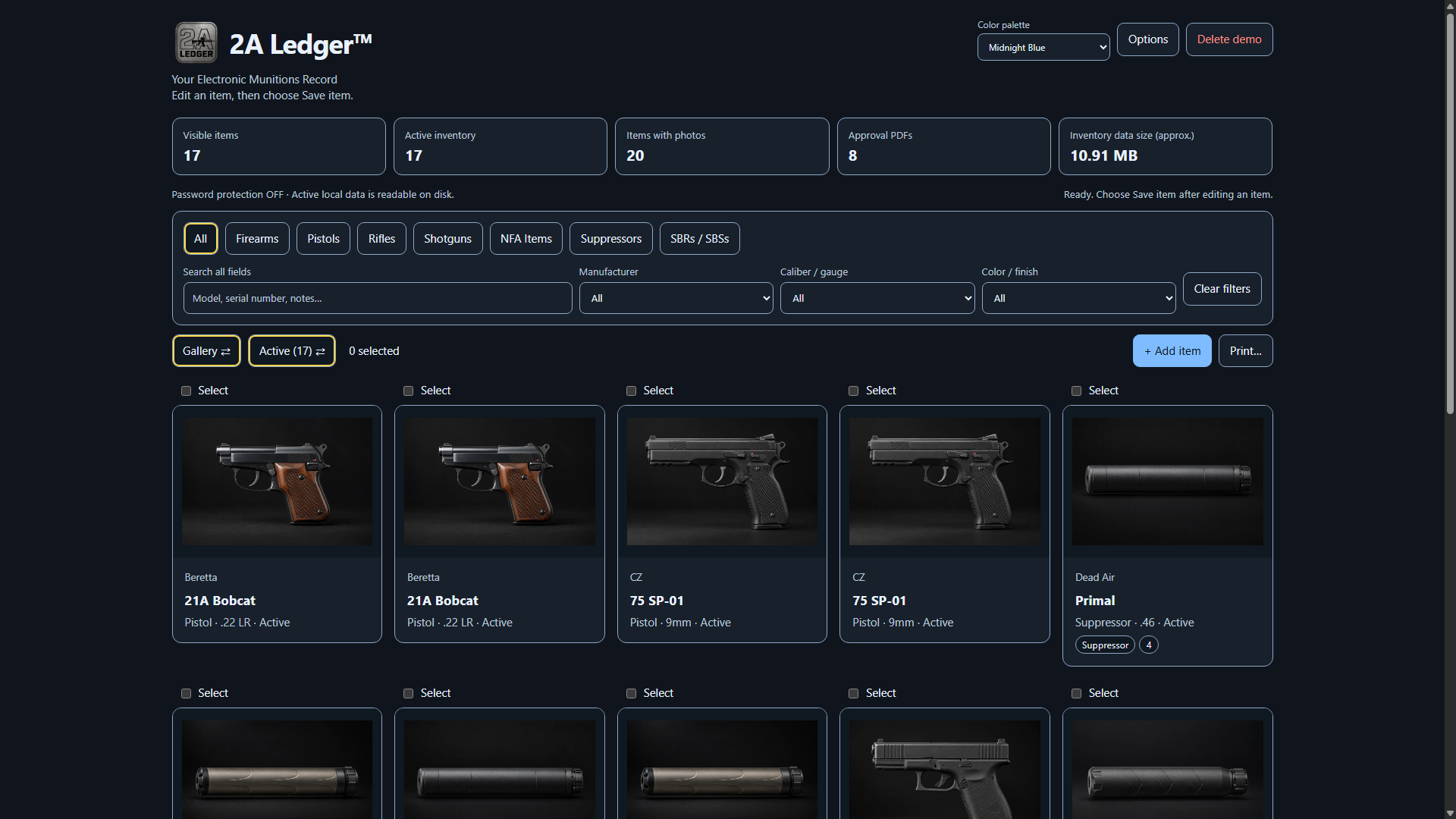
Task: Filter by the Rifles tab
Action: click(381, 239)
